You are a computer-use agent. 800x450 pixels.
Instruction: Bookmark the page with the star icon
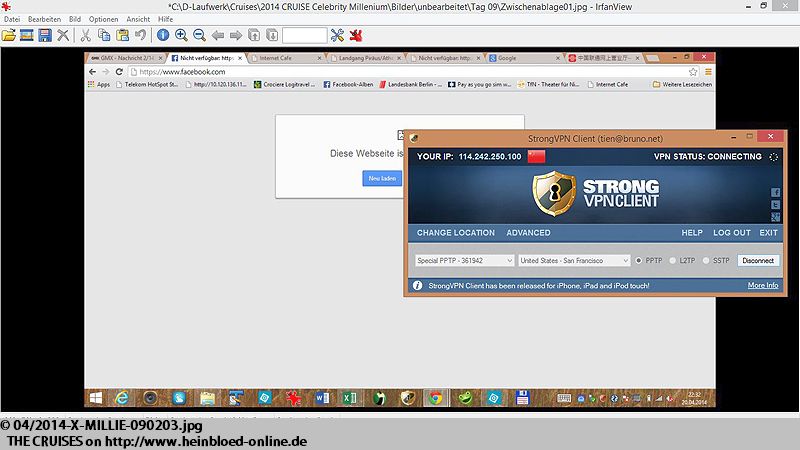pyautogui.click(x=692, y=72)
